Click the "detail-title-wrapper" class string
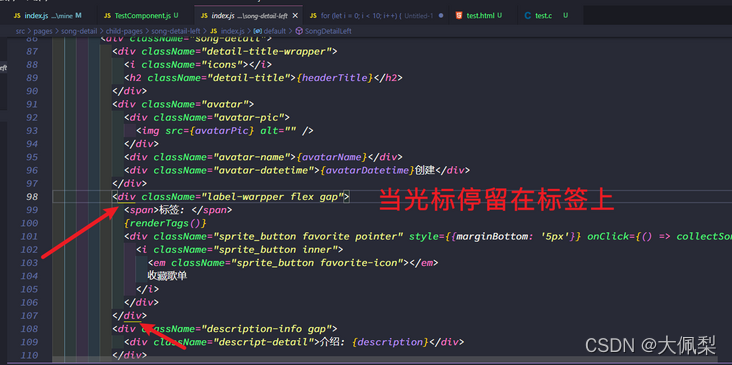The height and width of the screenshot is (365, 732). (266, 51)
